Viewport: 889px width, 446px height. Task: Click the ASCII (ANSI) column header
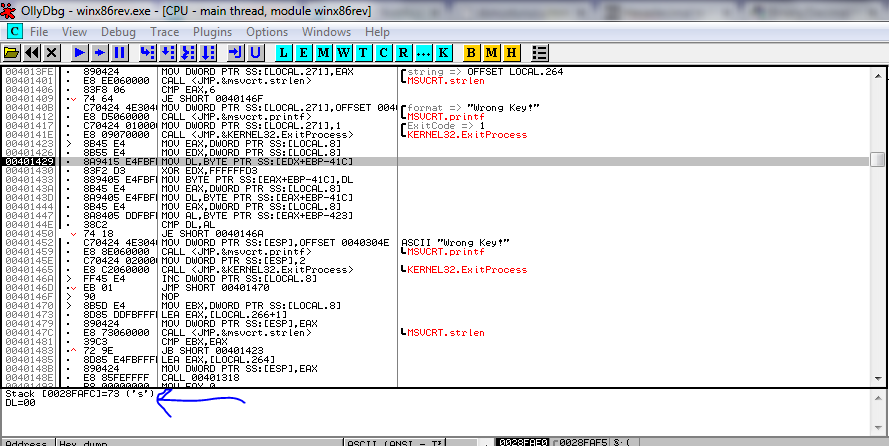pos(395,443)
